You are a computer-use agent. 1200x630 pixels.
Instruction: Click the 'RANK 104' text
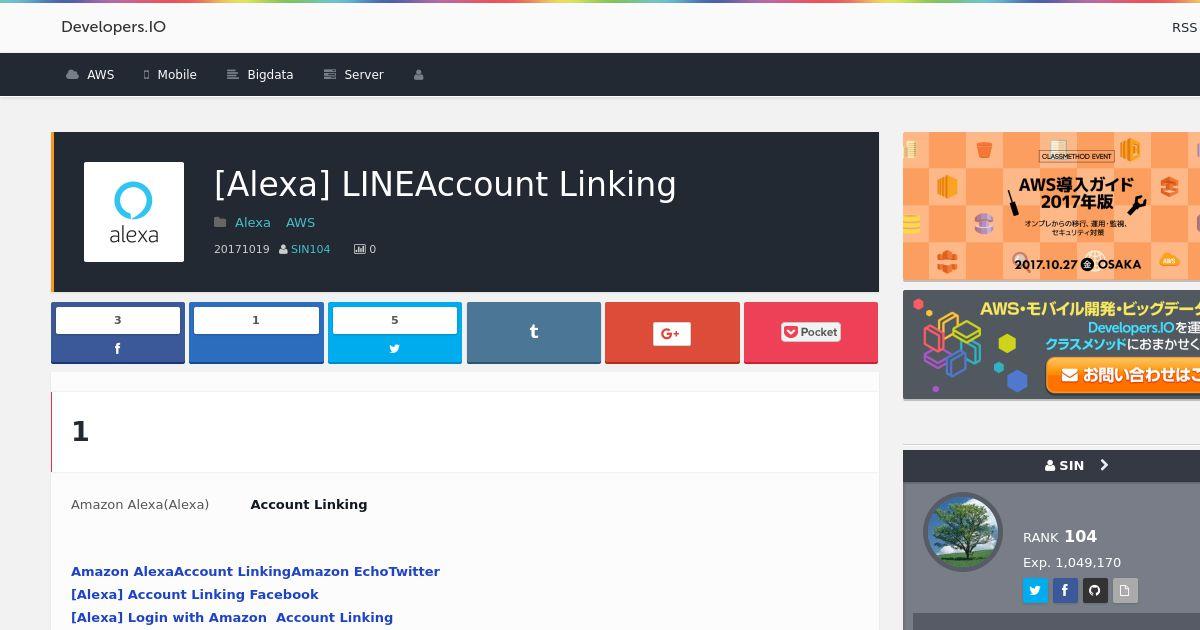tap(1060, 537)
